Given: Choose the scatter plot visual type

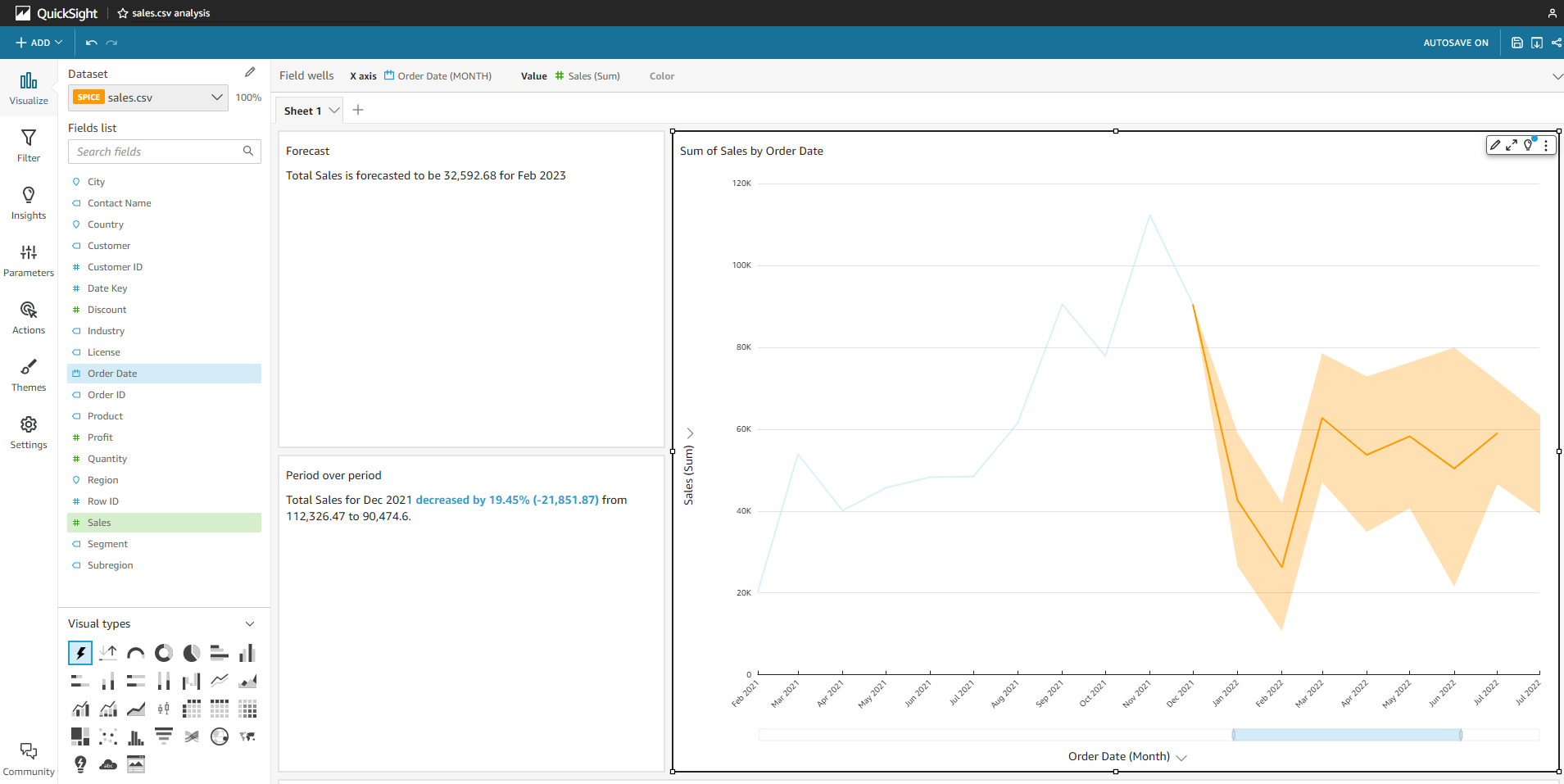Looking at the screenshot, I should 108,736.
